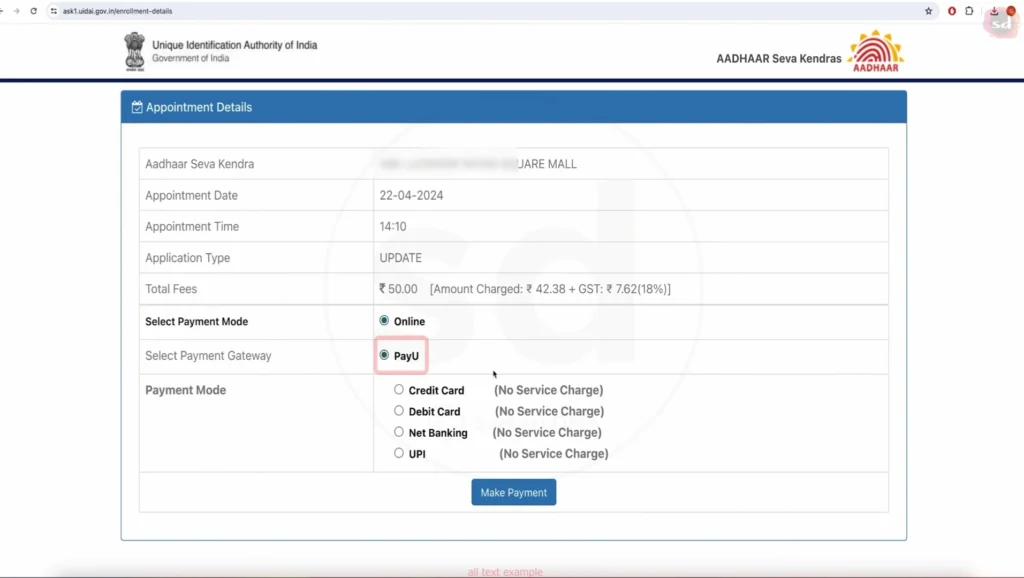Click the calendar icon beside Appointment Details
Viewport: 1024px width, 578px height.
click(x=137, y=107)
